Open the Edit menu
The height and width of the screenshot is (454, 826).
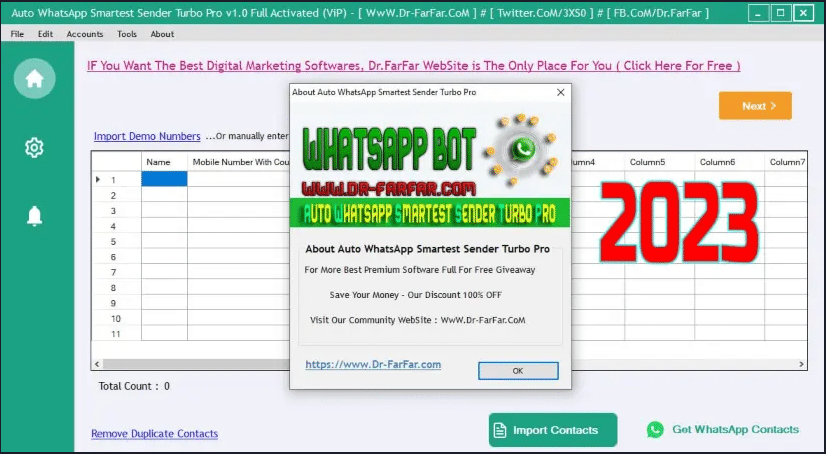click(45, 34)
